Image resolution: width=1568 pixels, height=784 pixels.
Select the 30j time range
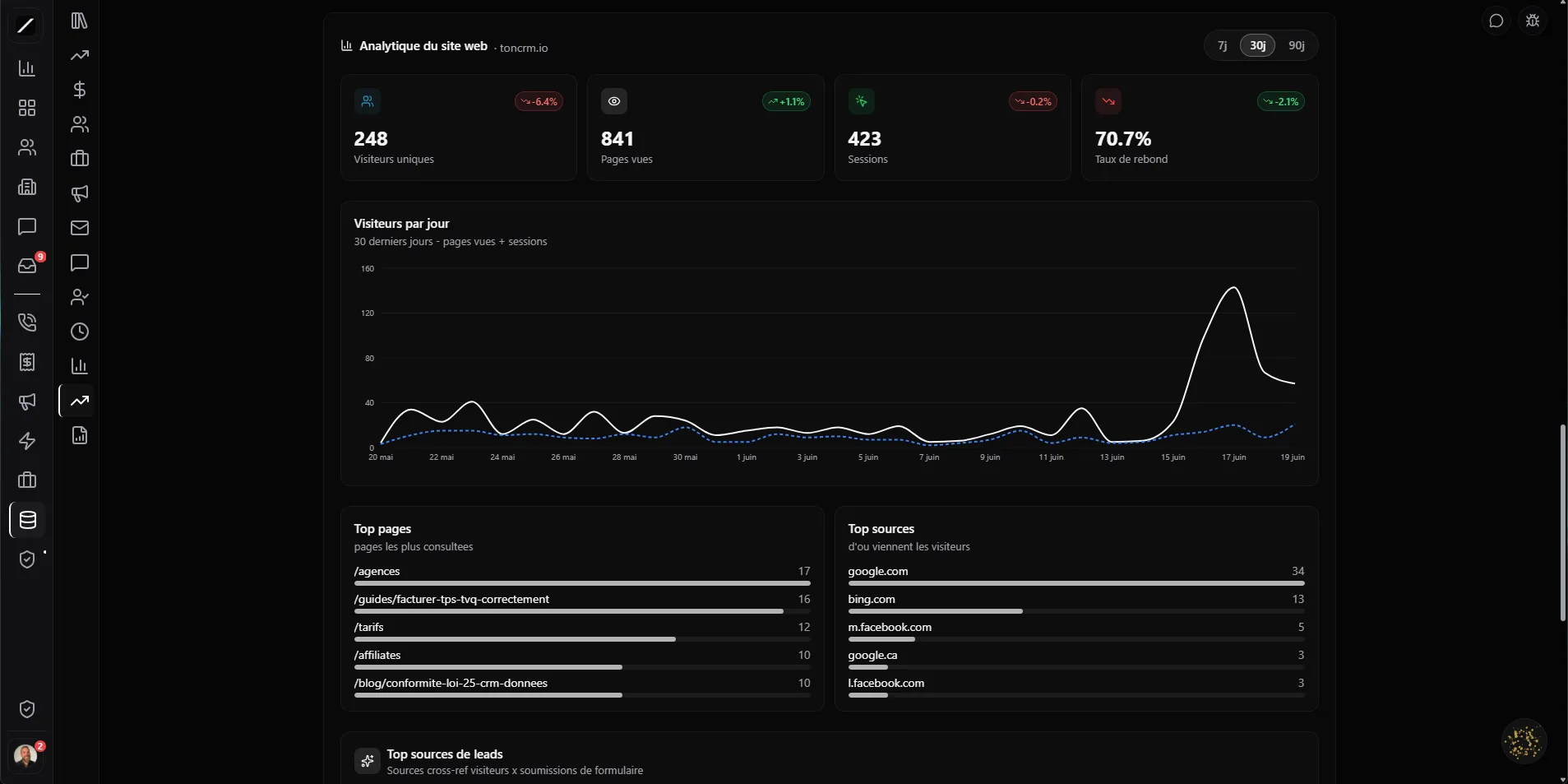click(1257, 45)
